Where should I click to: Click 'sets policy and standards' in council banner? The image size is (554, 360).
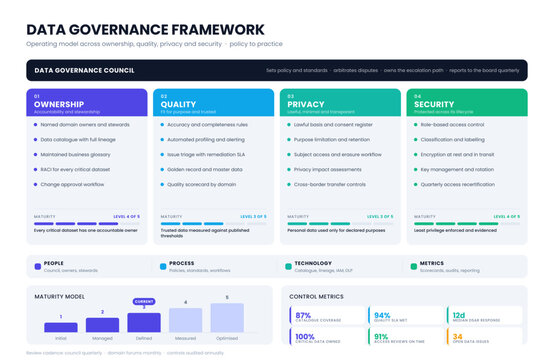tap(297, 70)
